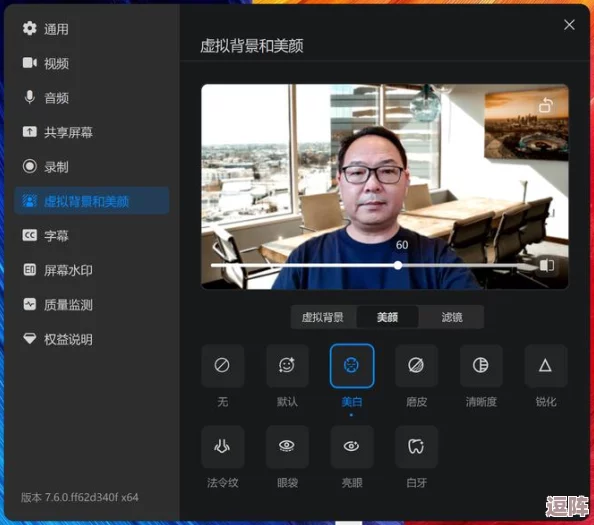The height and width of the screenshot is (525, 594).
Task: Select the 法令纹 nasolabial effect
Action: pos(222,447)
